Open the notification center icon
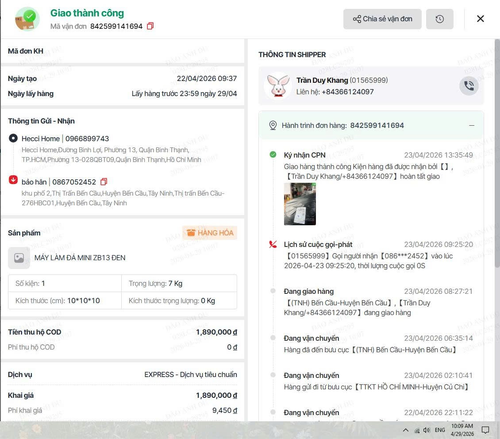This screenshot has height=439, width=500. (x=485, y=430)
